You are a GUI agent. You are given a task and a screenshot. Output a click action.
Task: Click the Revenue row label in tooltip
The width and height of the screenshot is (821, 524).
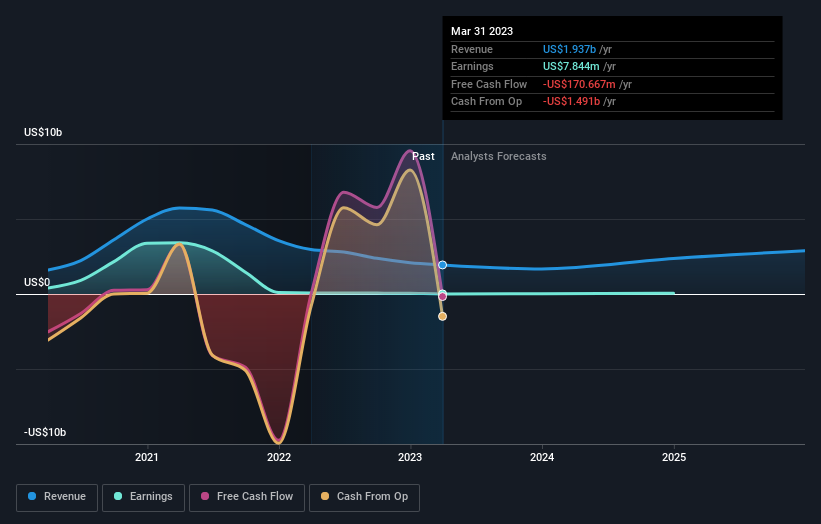tap(472, 49)
